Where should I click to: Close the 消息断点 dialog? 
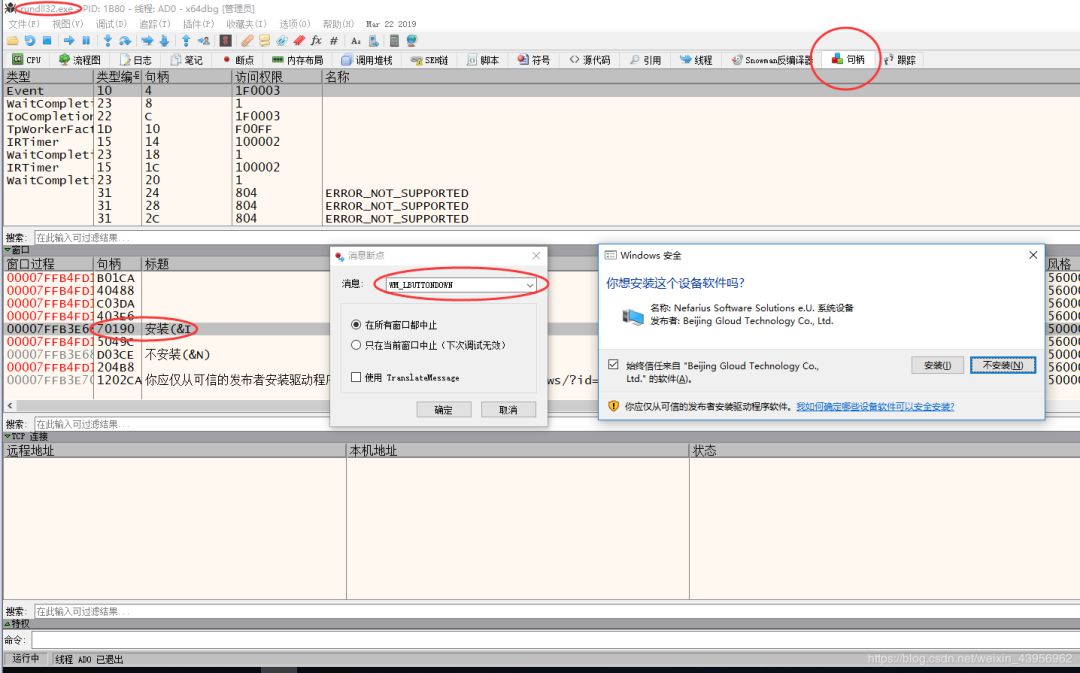click(x=537, y=256)
